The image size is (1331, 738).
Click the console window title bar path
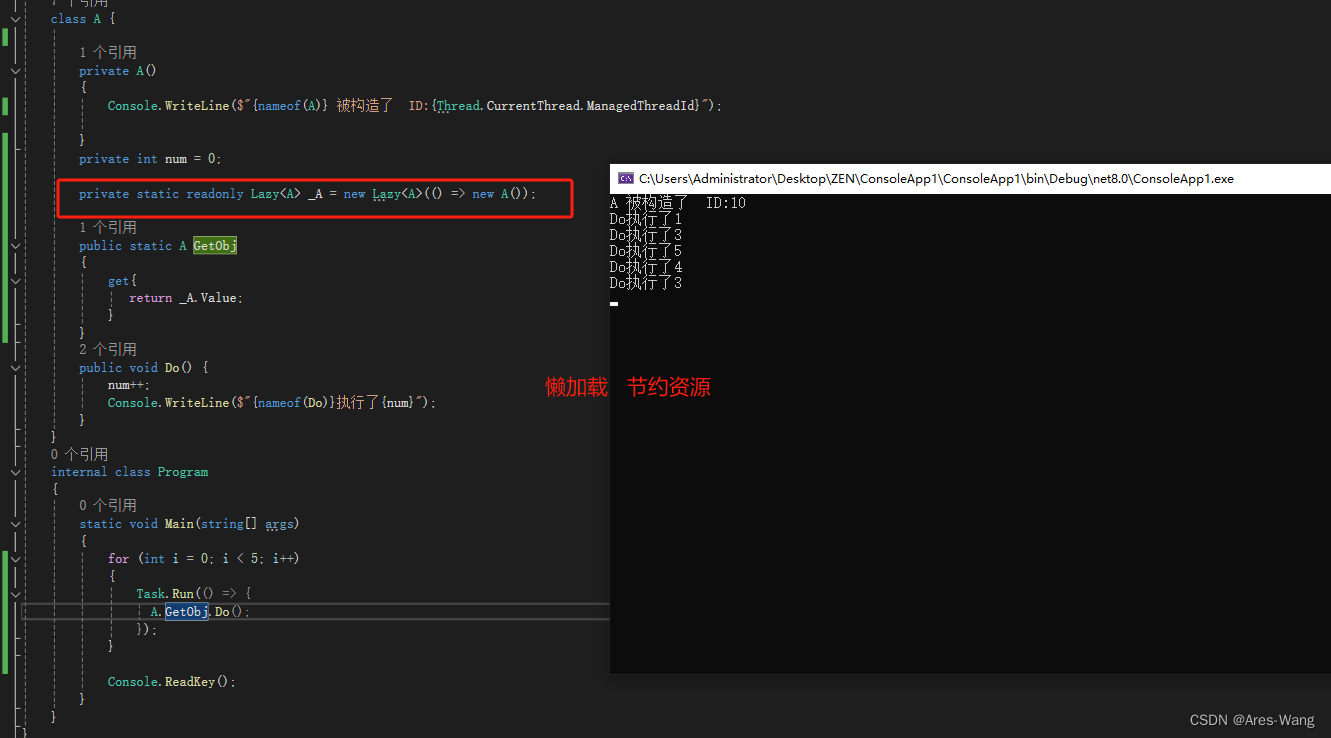pos(937,179)
